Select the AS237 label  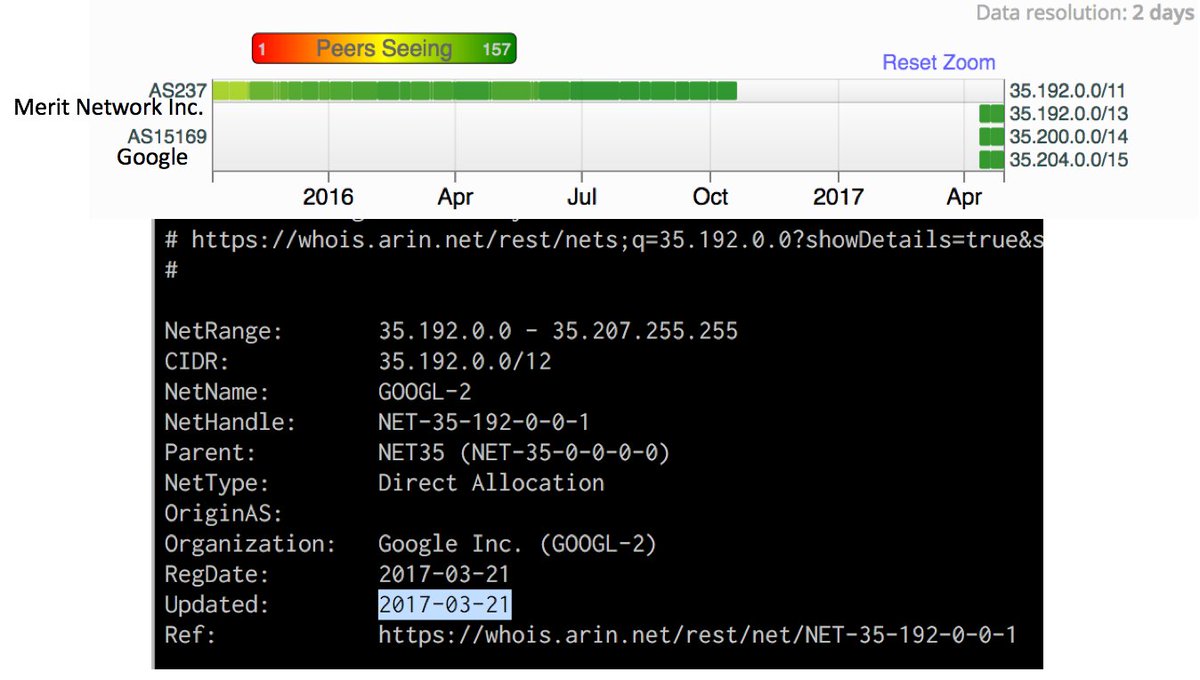[177, 90]
